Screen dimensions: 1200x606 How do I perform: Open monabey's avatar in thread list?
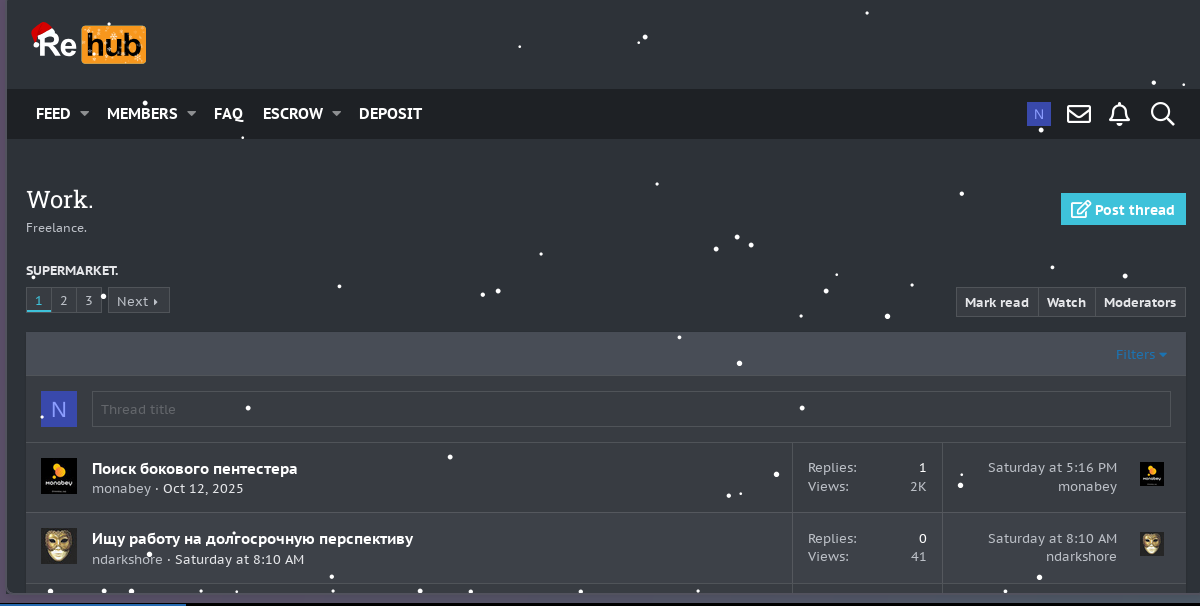click(x=58, y=476)
